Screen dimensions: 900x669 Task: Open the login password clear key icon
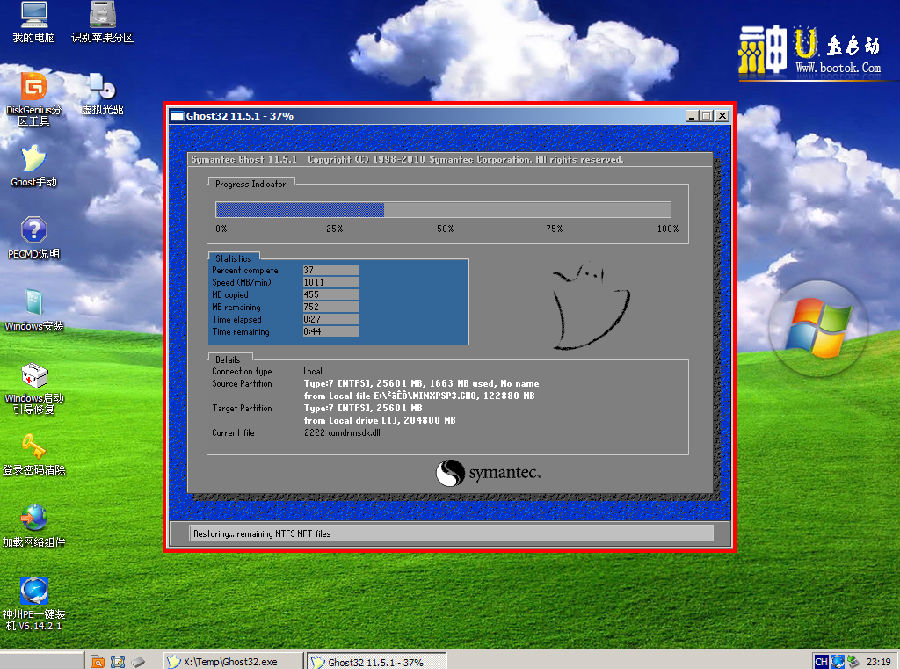33,450
